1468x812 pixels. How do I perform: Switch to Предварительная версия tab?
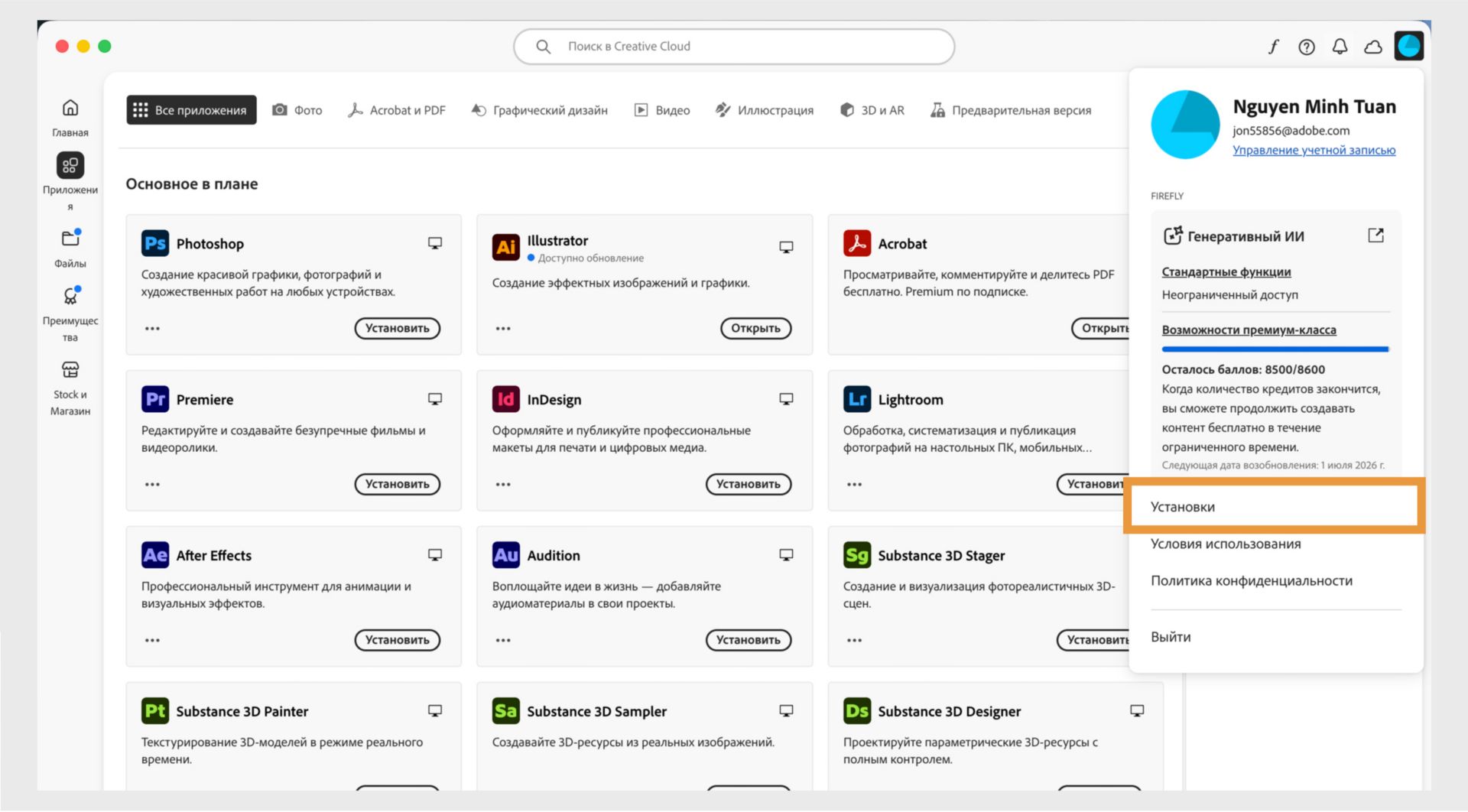click(1011, 110)
